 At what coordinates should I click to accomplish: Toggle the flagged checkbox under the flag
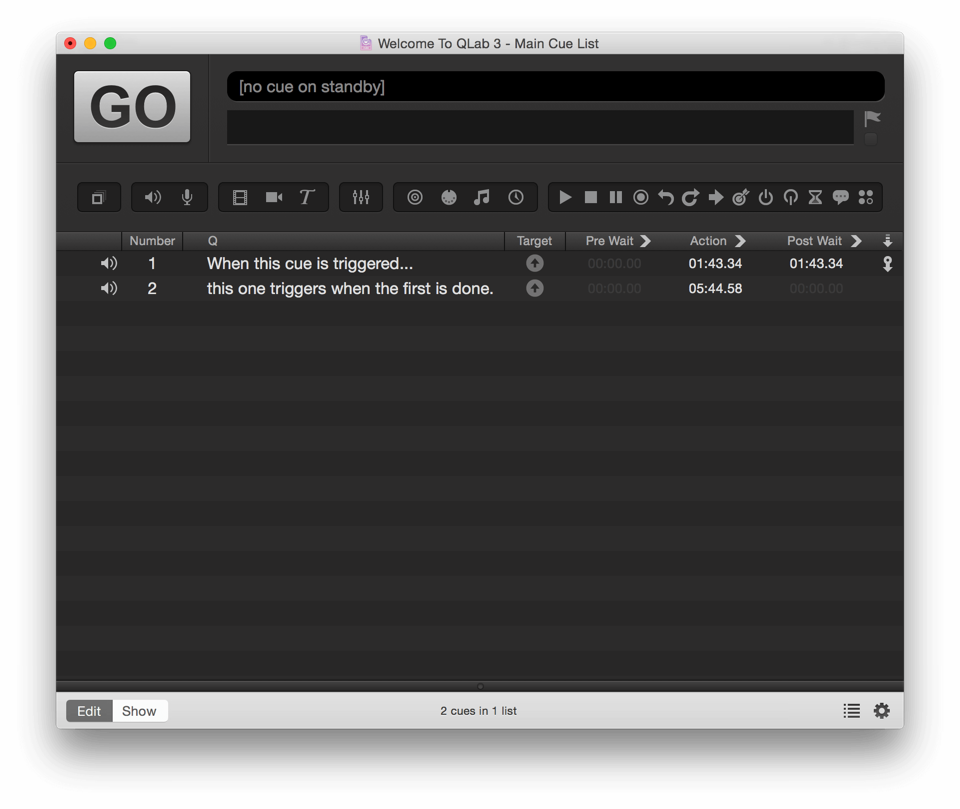[x=871, y=139]
